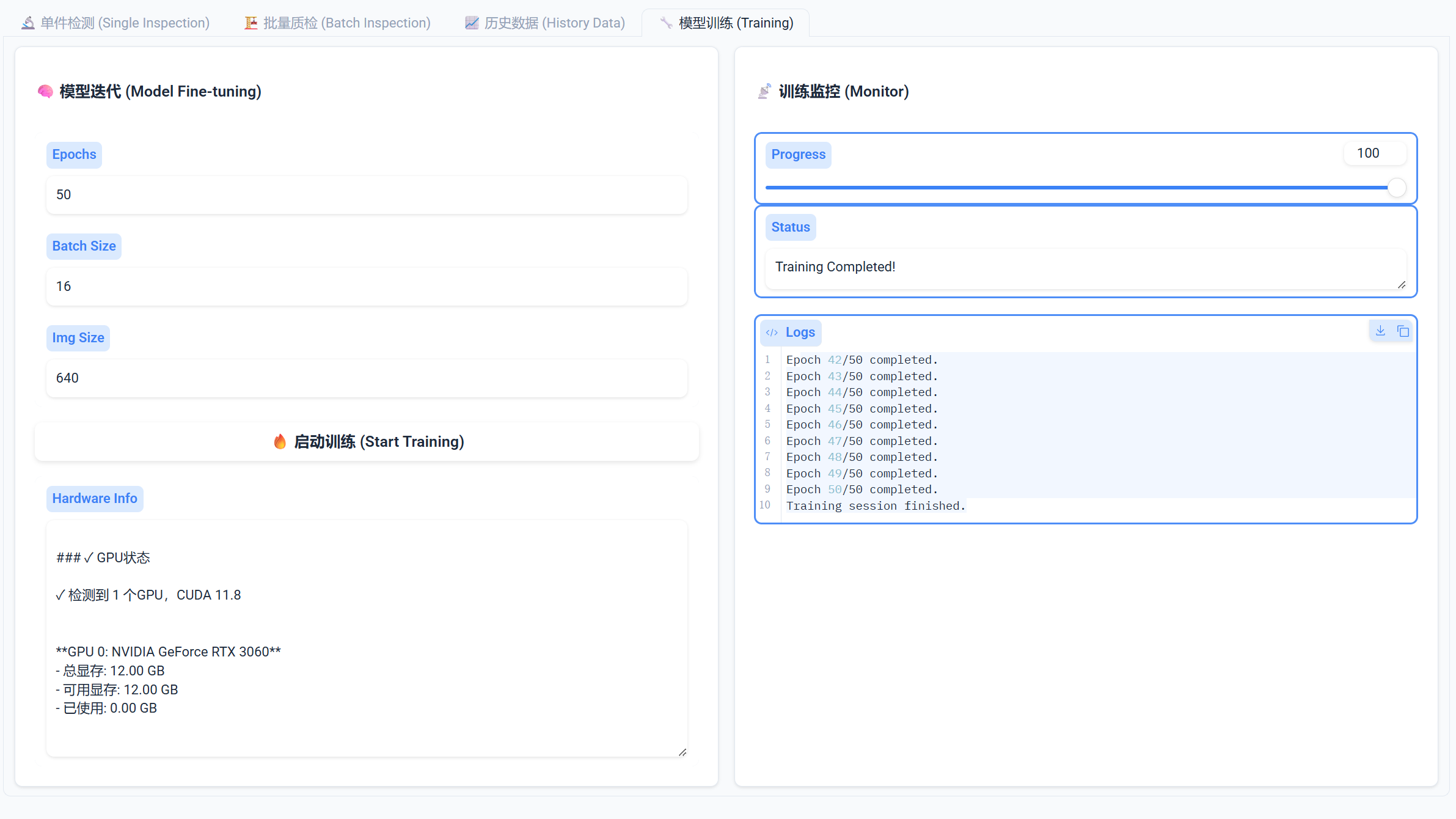Click the fire icon on Start Training
Screen dimensions: 1456x819
[x=280, y=441]
